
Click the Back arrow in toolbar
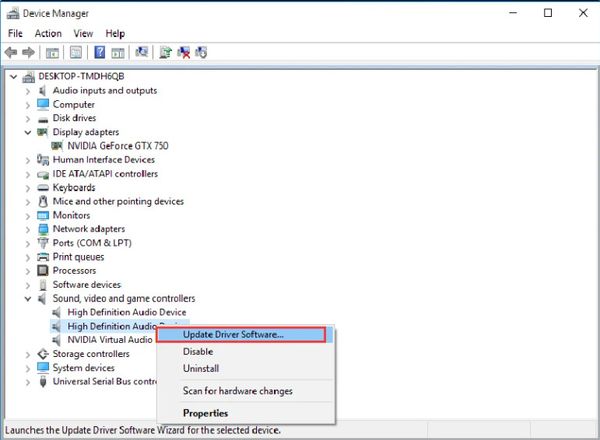point(12,52)
